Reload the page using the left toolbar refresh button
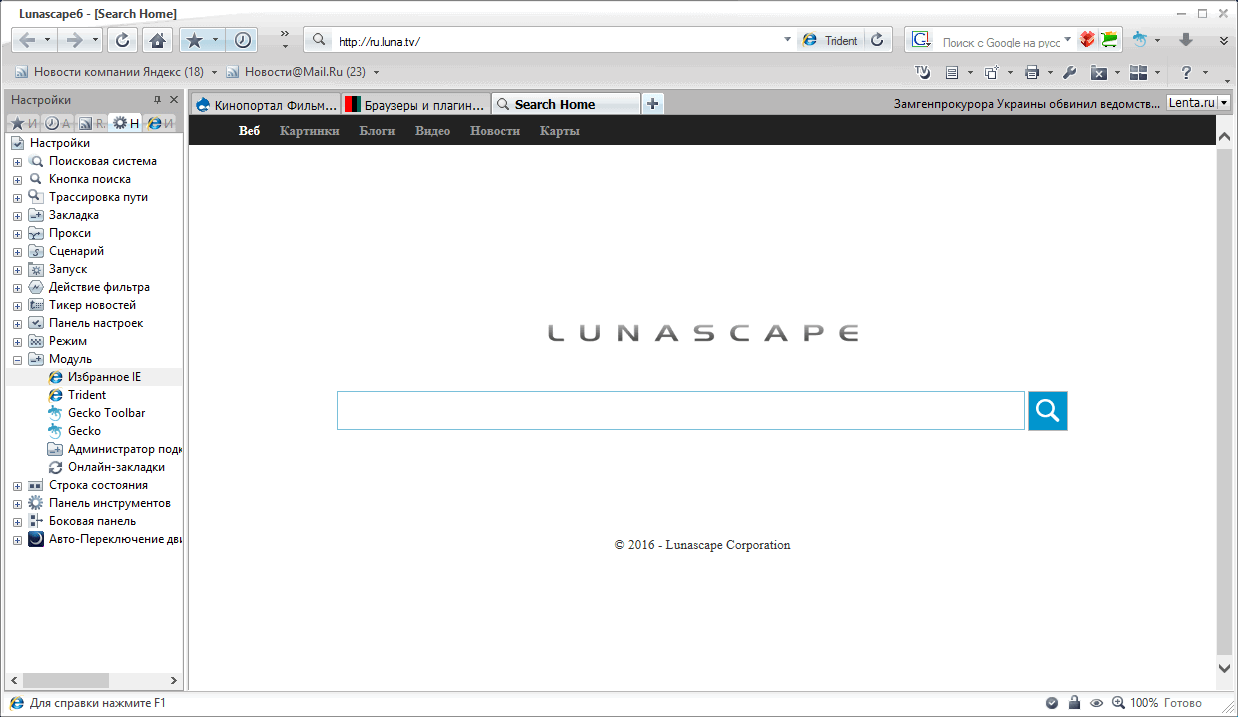 [x=121, y=40]
